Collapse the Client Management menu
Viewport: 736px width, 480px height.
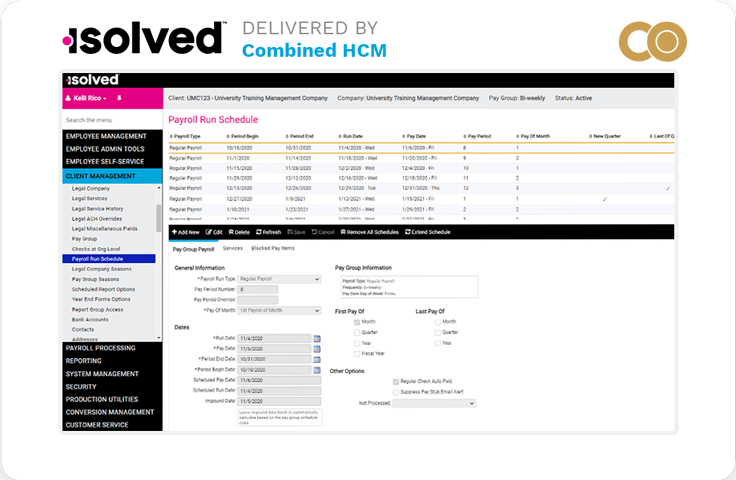pyautogui.click(x=112, y=176)
